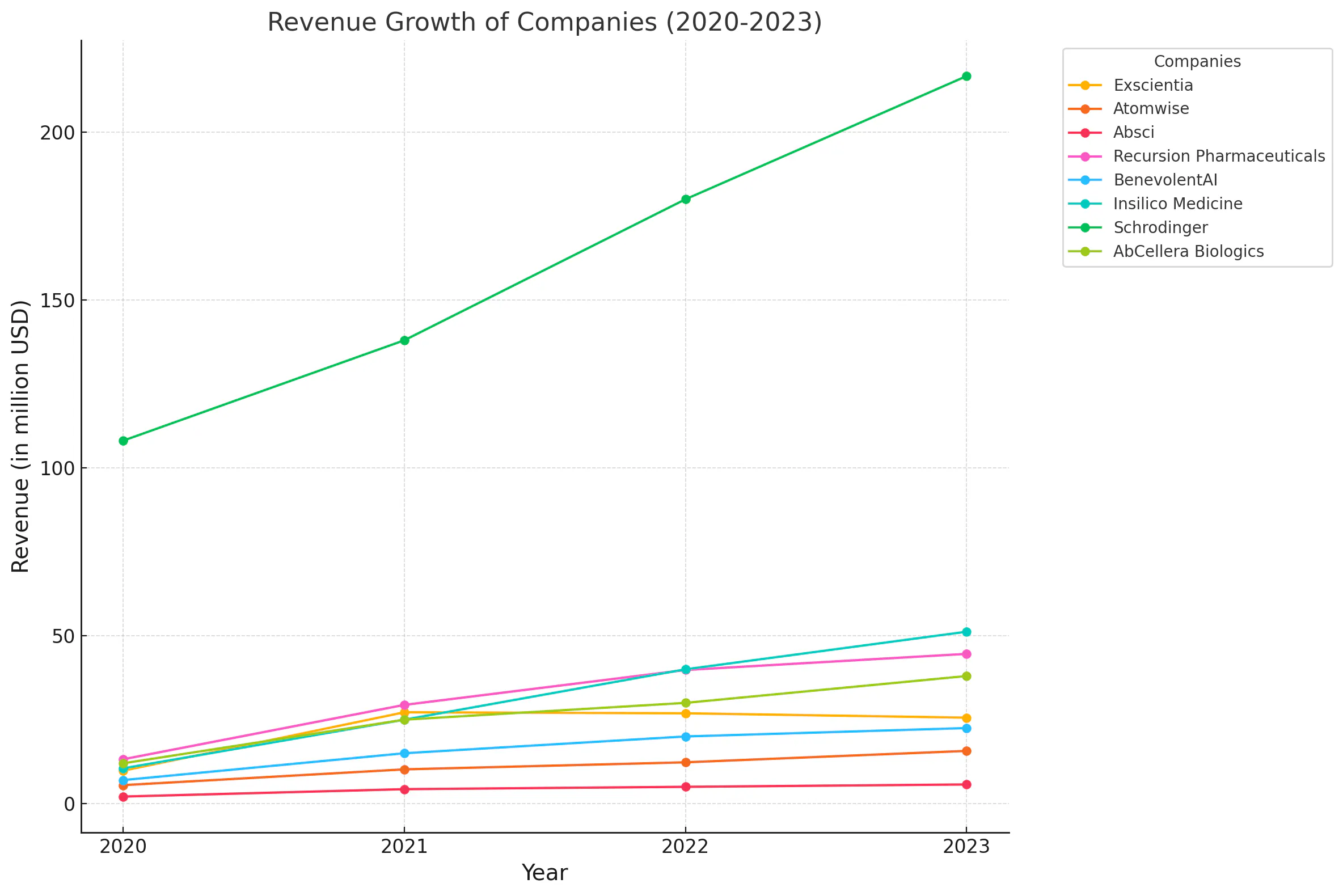Click Atomwise's 2023 data point
Image resolution: width=1343 pixels, height=896 pixels.
click(966, 751)
